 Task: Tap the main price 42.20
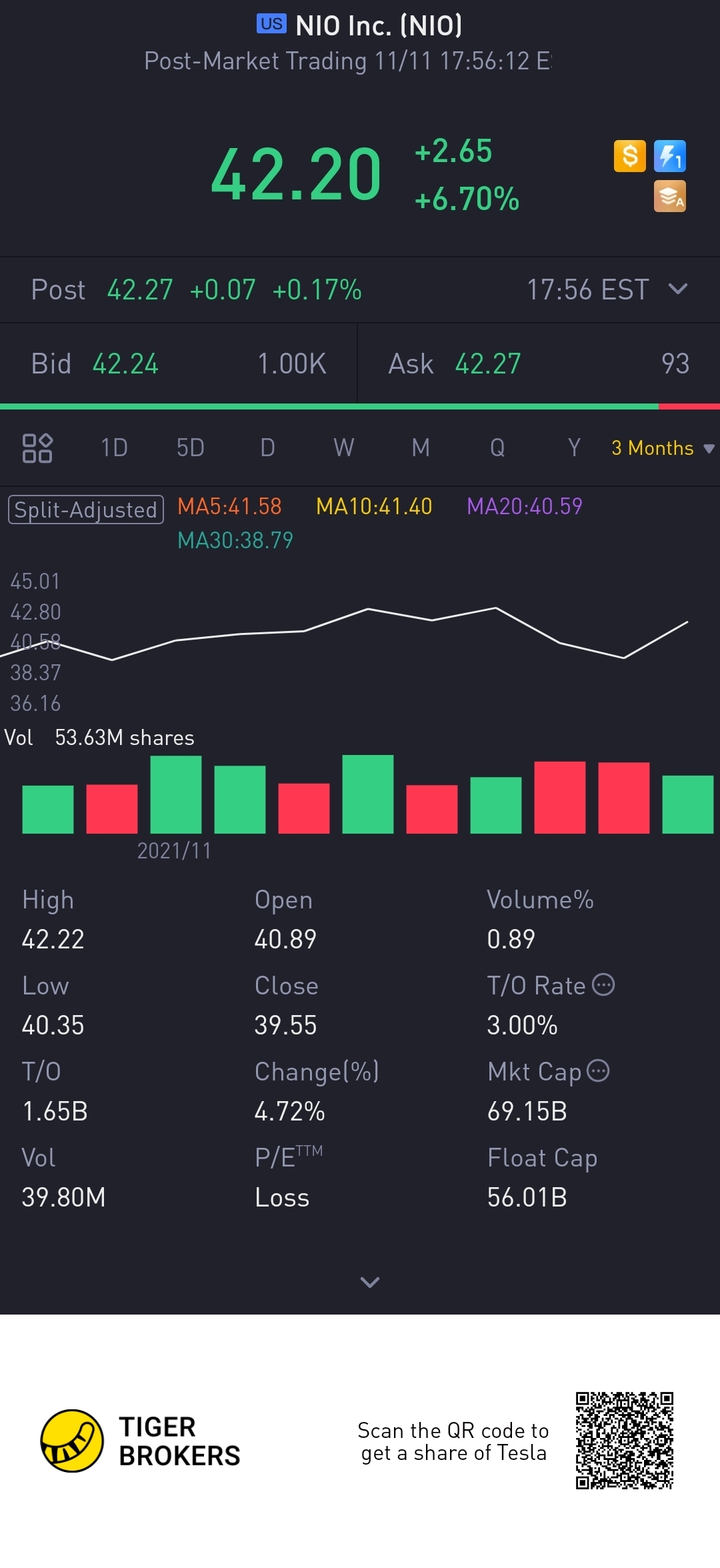click(296, 175)
